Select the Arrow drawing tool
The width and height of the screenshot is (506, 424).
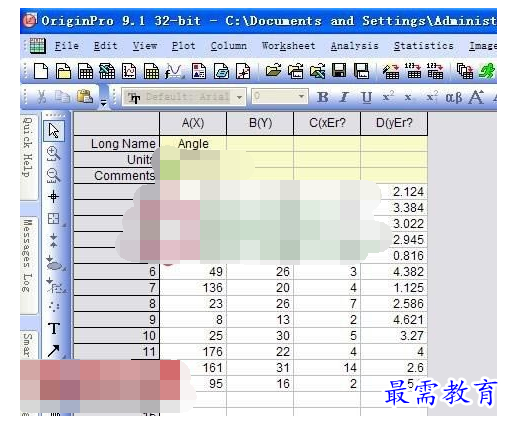(54, 350)
